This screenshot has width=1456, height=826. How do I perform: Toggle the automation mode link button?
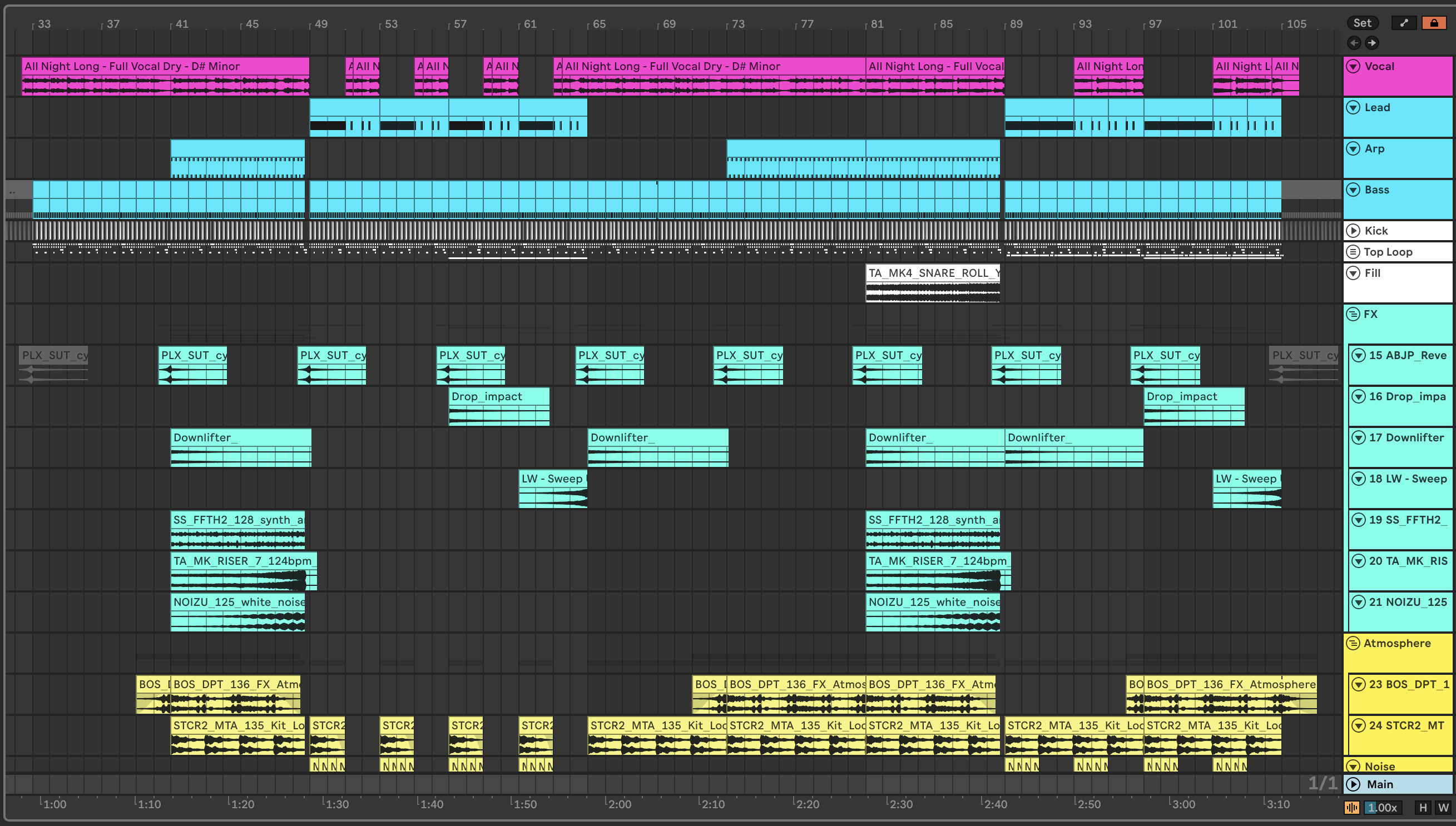tap(1404, 23)
